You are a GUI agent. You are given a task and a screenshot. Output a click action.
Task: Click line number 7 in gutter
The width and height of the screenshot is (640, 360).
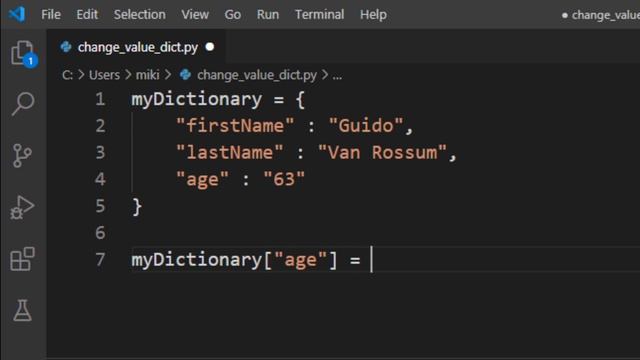(100, 260)
